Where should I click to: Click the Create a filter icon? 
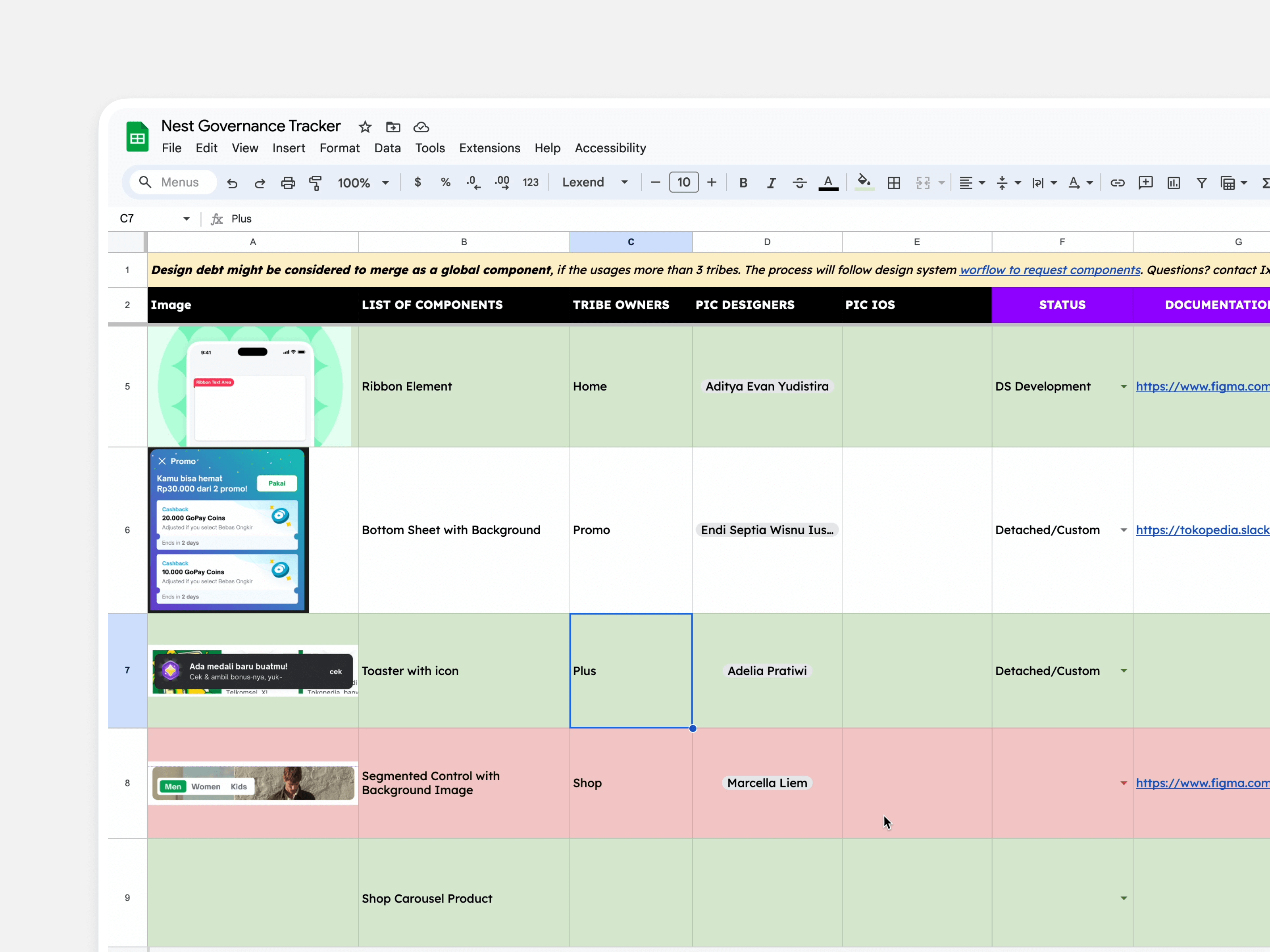tap(1201, 182)
